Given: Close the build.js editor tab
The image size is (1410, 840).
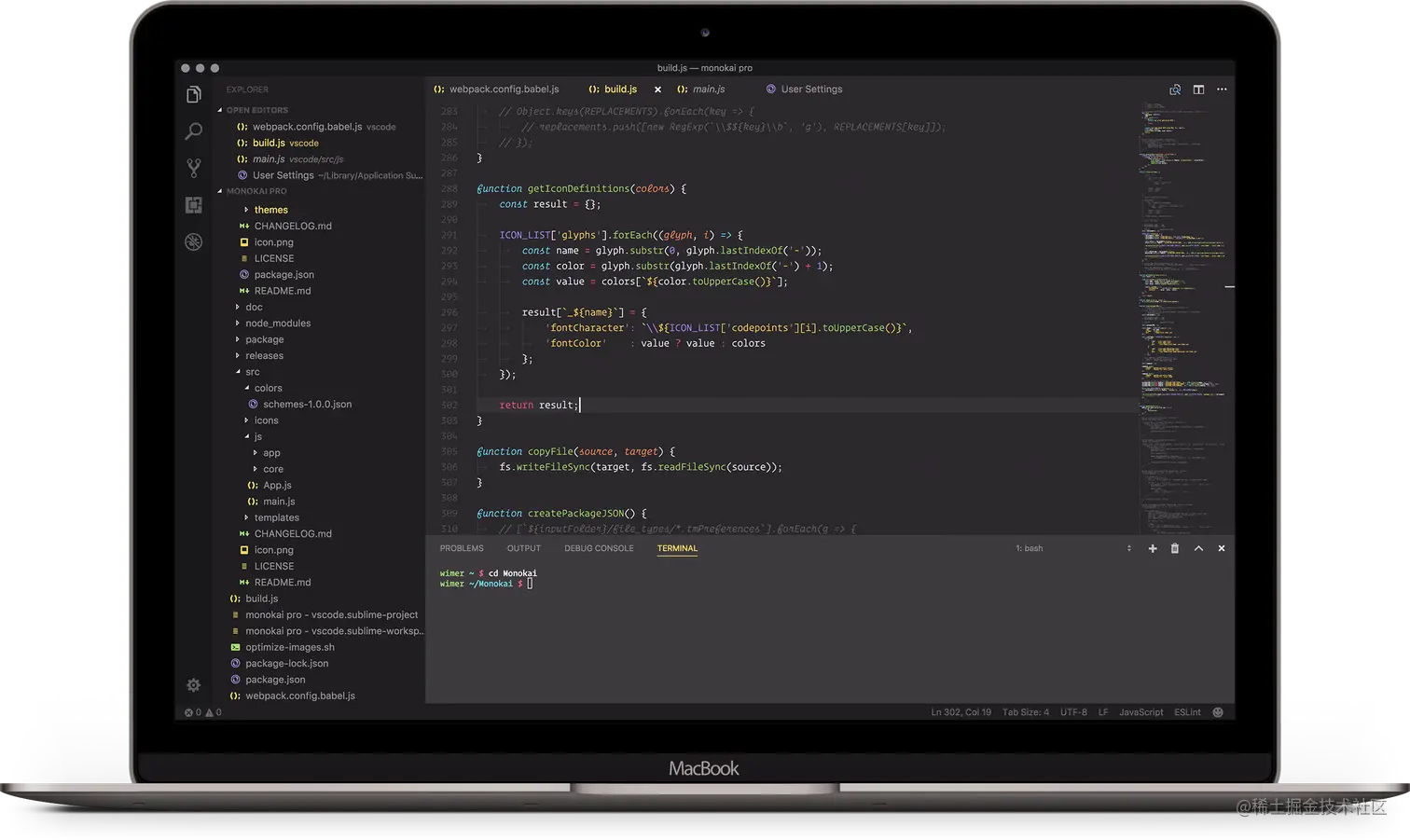Looking at the screenshot, I should click(657, 90).
